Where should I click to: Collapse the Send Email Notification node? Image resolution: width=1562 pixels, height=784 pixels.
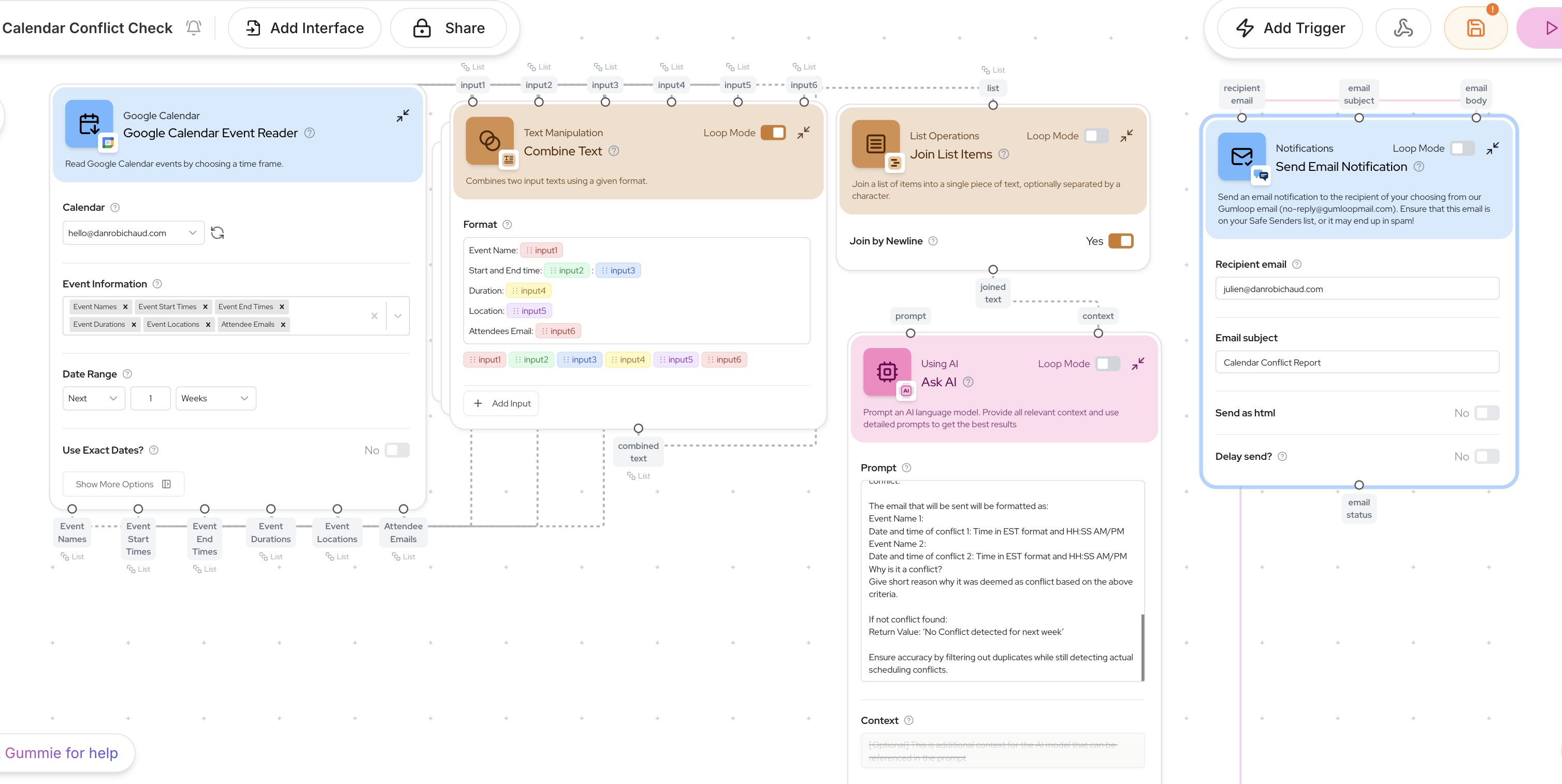coord(1492,149)
